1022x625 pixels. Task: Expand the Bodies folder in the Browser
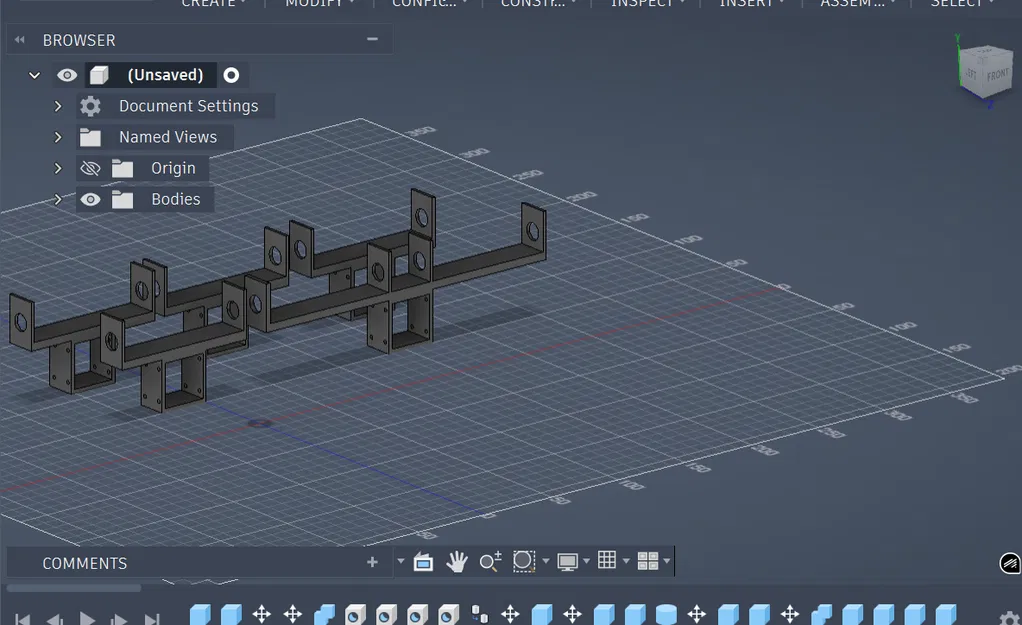58,199
